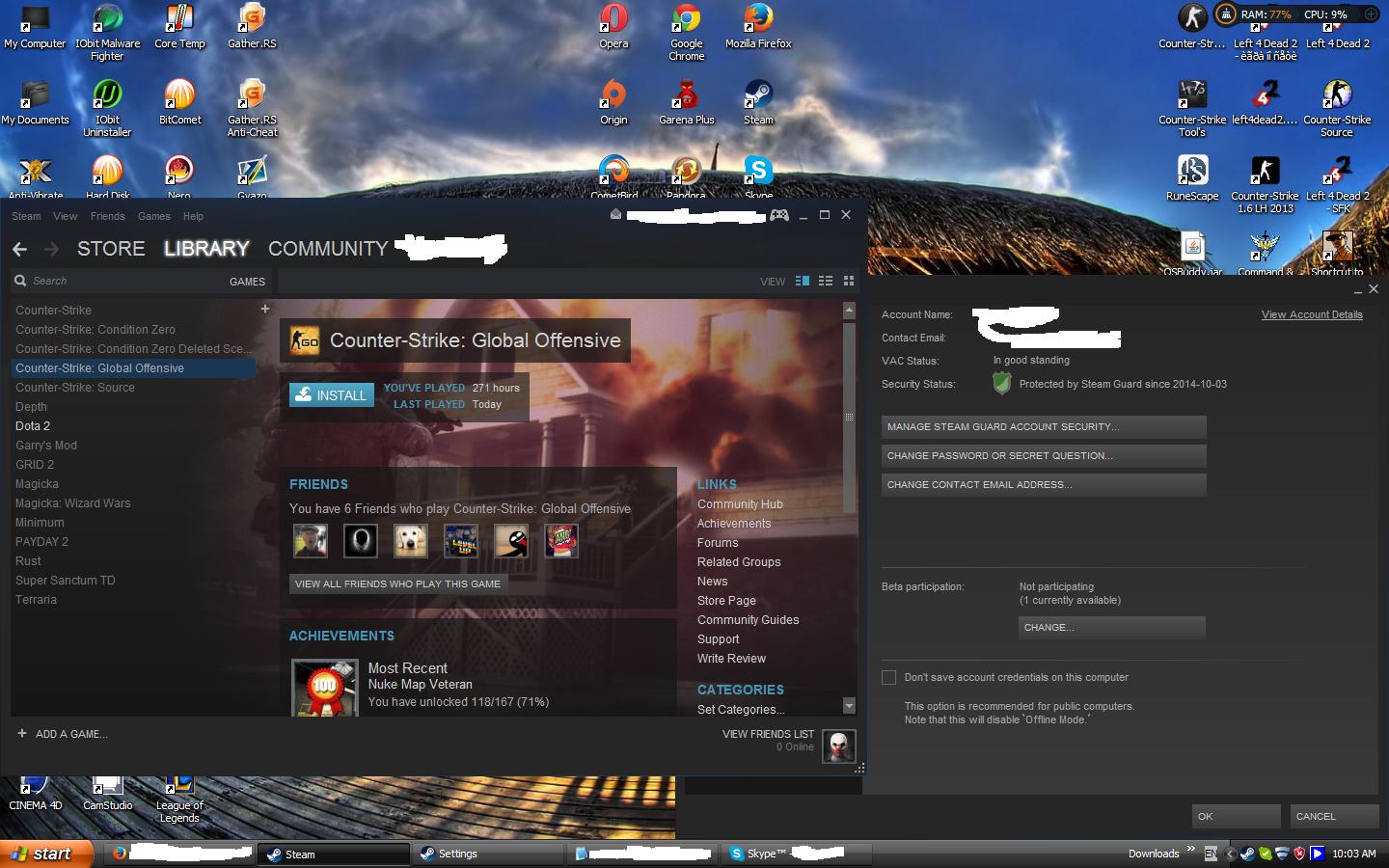Click the Write Review link
Viewport: 1389px width, 868px height.
point(731,659)
